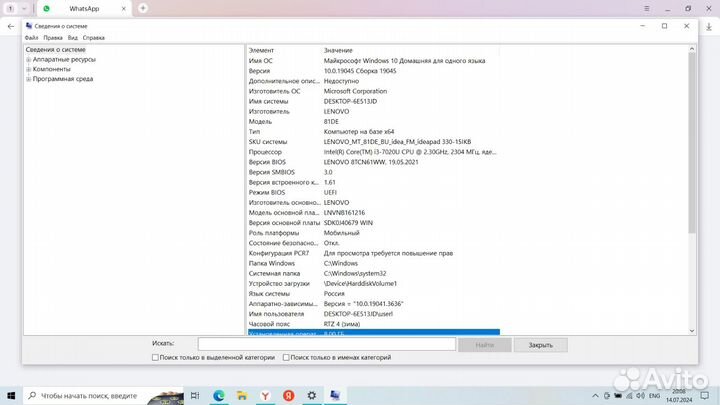Open the volume tray icon
This screenshot has height=405, width=720.
[641, 395]
